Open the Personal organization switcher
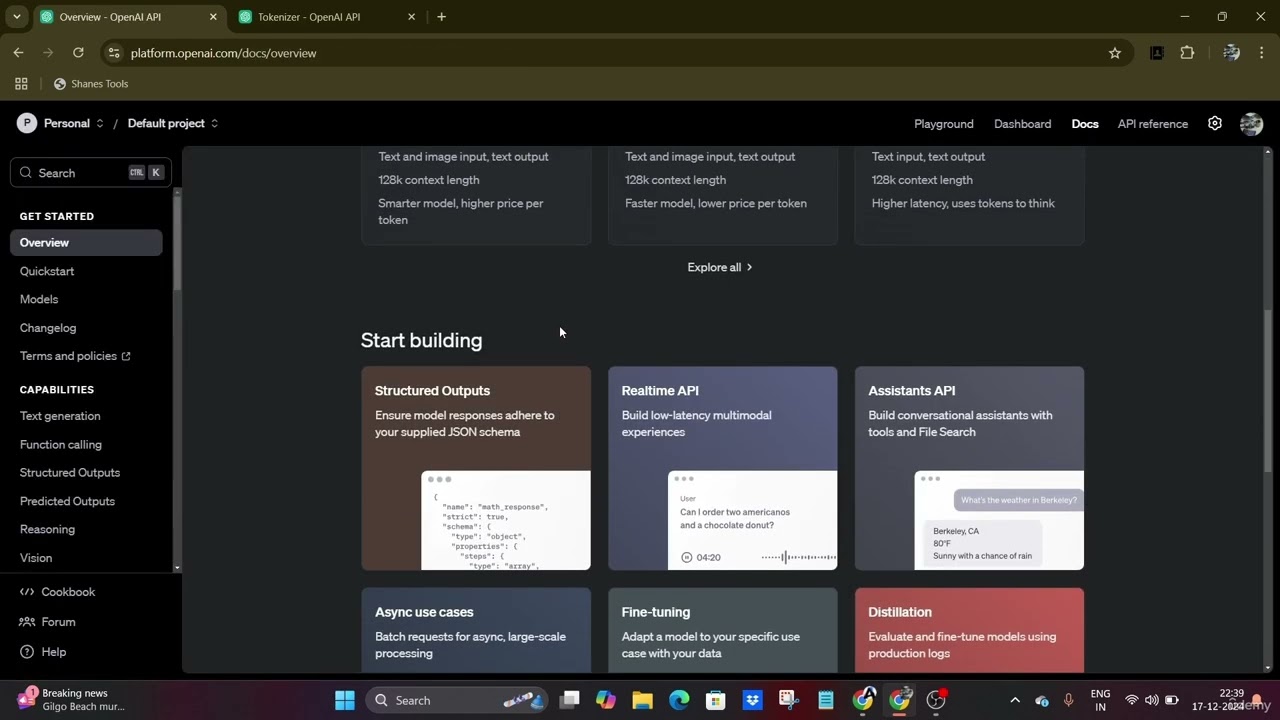1280x720 pixels. pyautogui.click(x=60, y=123)
